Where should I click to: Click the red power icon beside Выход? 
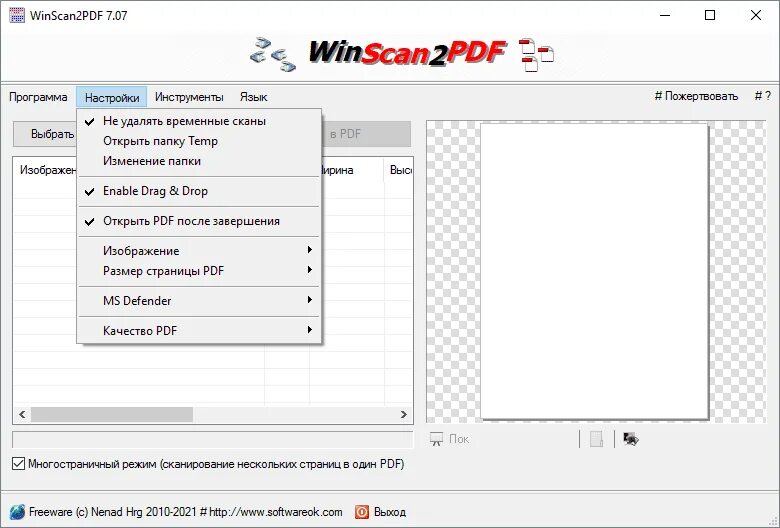click(362, 512)
